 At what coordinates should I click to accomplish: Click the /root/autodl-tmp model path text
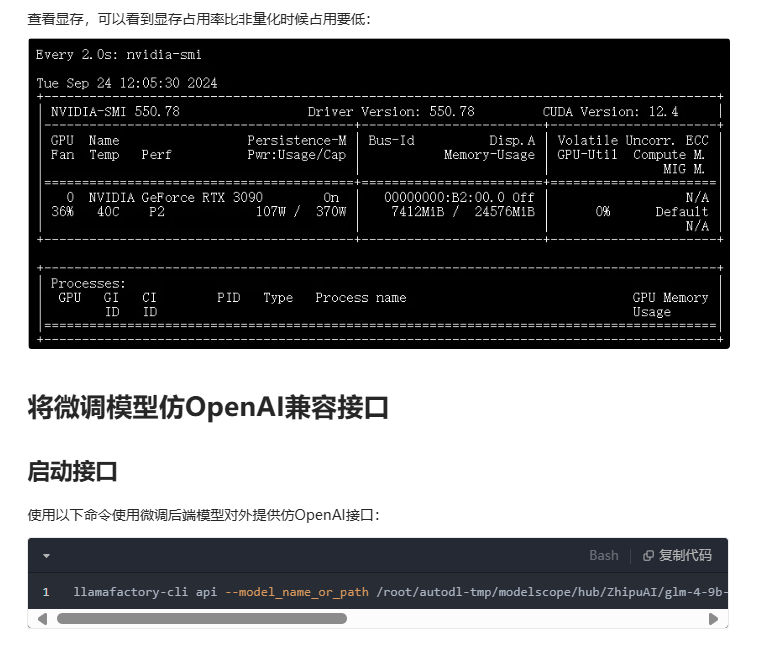pos(550,592)
